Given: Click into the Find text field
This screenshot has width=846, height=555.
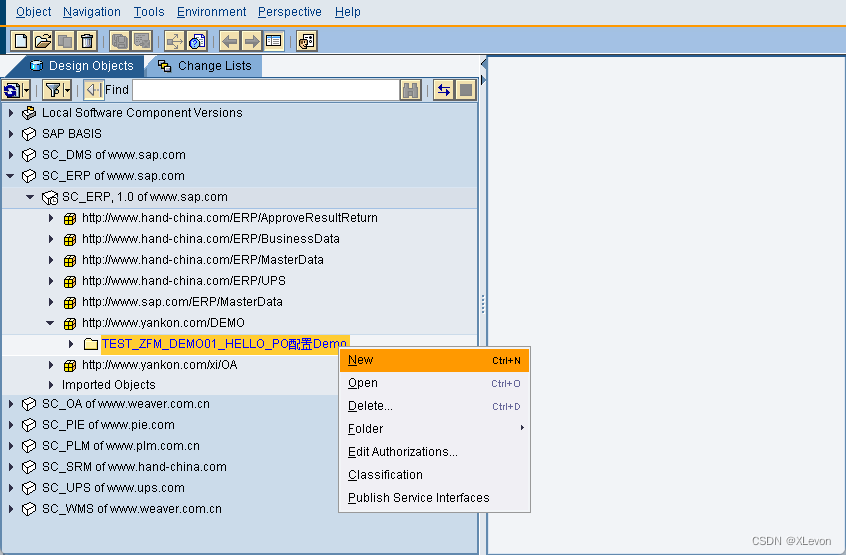Looking at the screenshot, I should point(265,90).
